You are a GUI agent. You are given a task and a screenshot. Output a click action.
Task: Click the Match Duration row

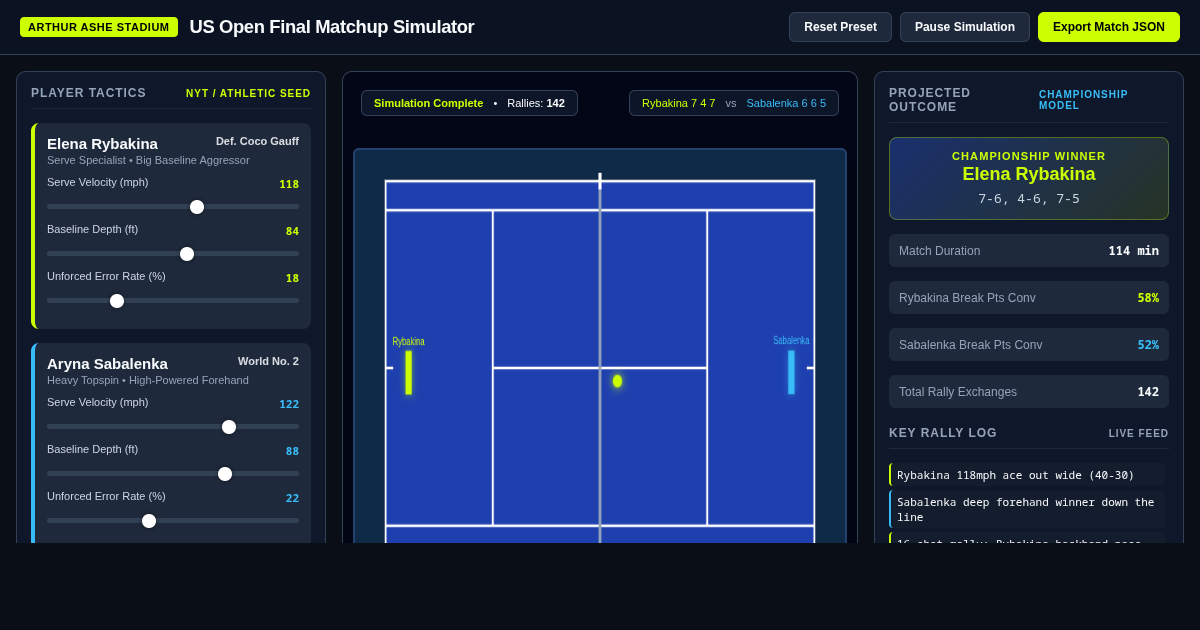[1029, 251]
